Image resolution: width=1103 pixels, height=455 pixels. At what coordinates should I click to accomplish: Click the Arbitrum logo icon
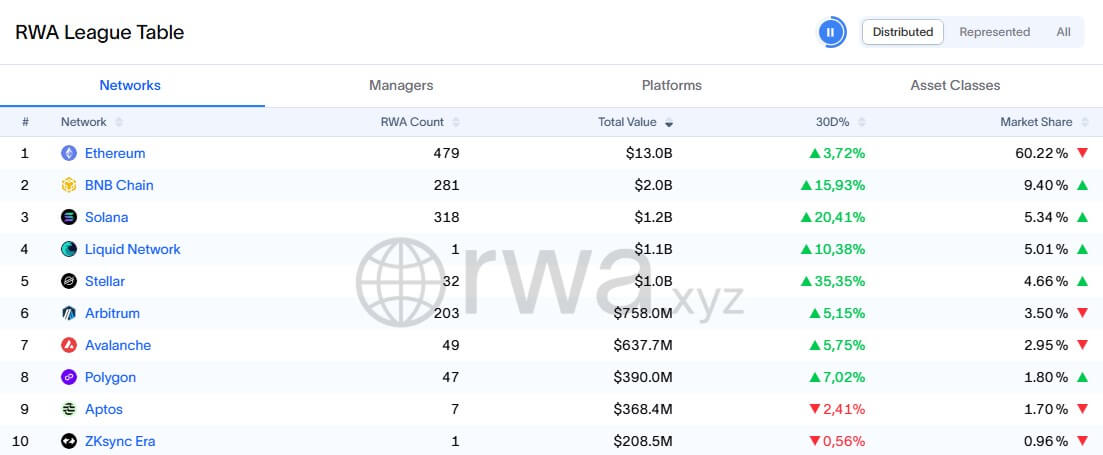click(x=69, y=313)
